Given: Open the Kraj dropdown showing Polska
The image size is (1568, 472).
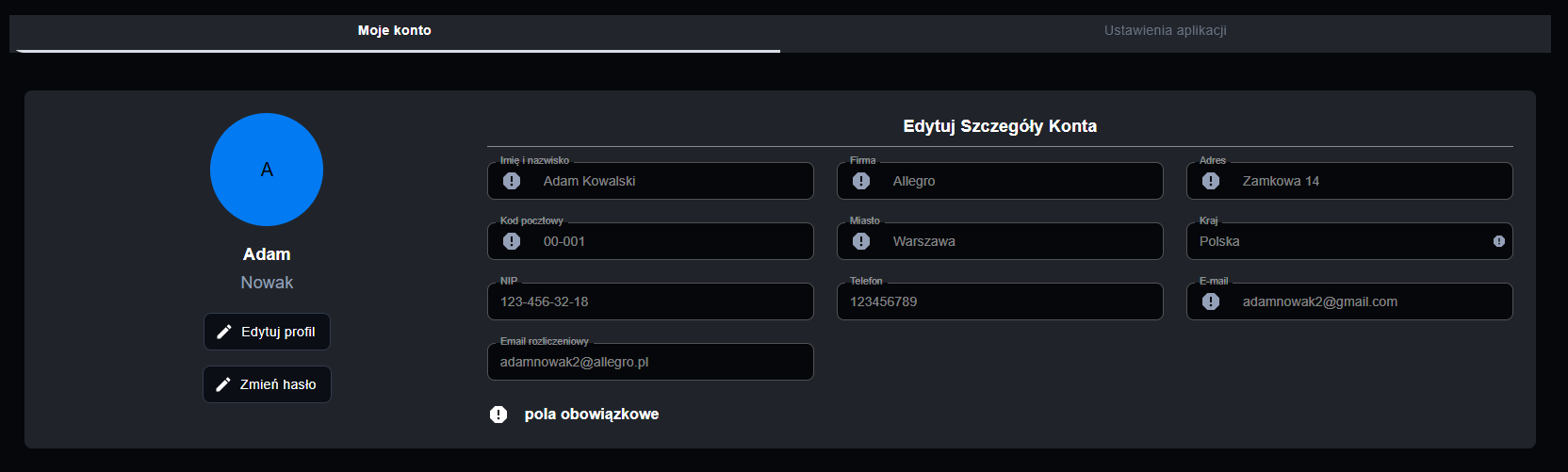Looking at the screenshot, I should (x=1338, y=241).
